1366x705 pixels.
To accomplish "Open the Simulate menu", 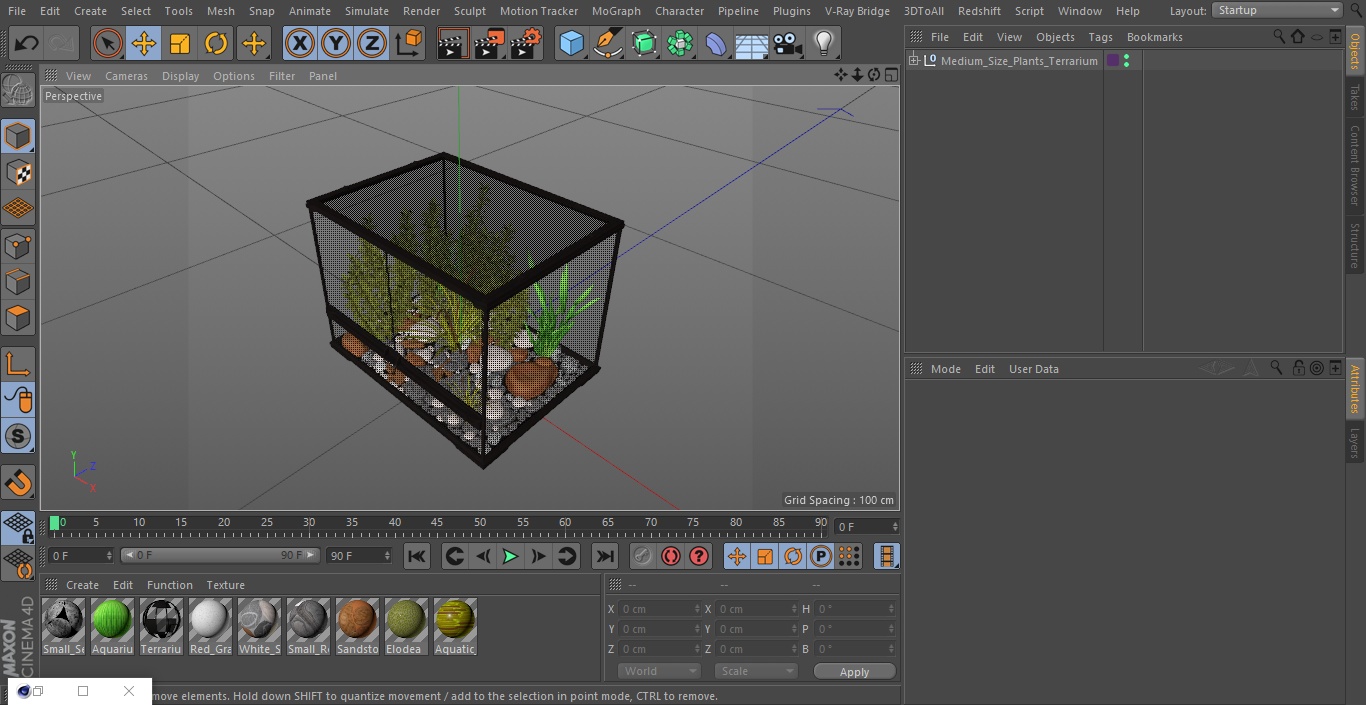I will (x=367, y=11).
